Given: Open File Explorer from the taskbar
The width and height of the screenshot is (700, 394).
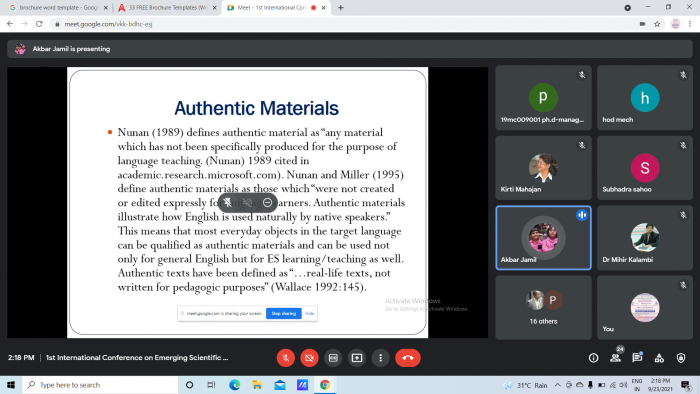Looking at the screenshot, I should [x=257, y=385].
